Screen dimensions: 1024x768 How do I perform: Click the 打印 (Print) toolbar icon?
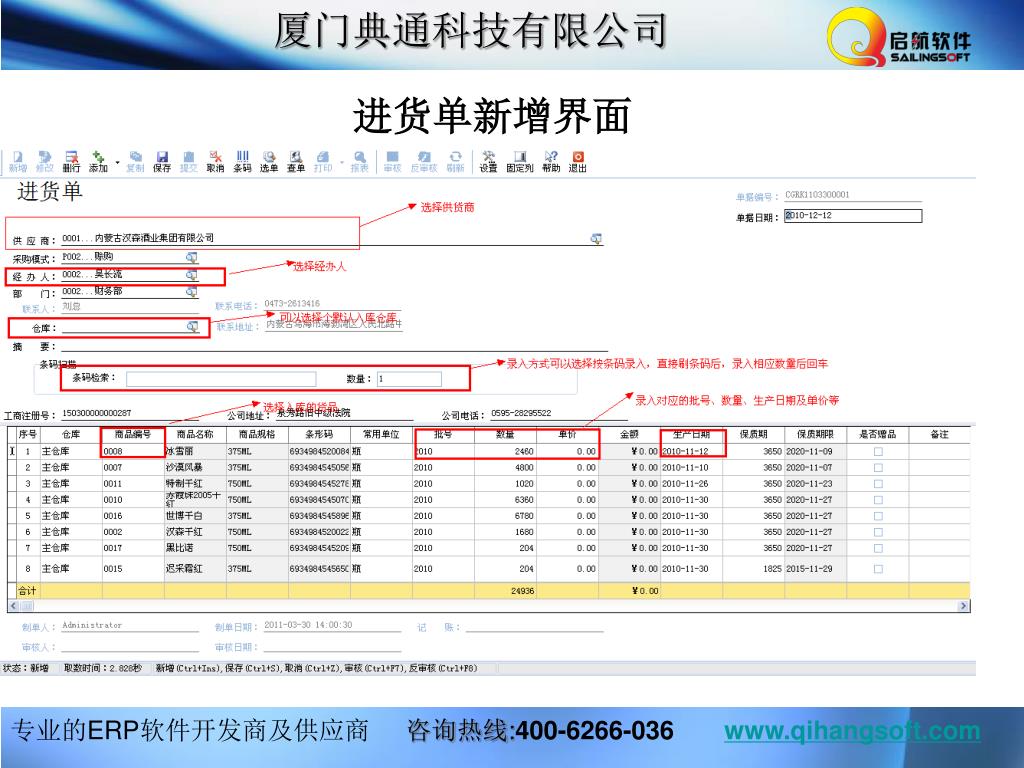point(323,161)
